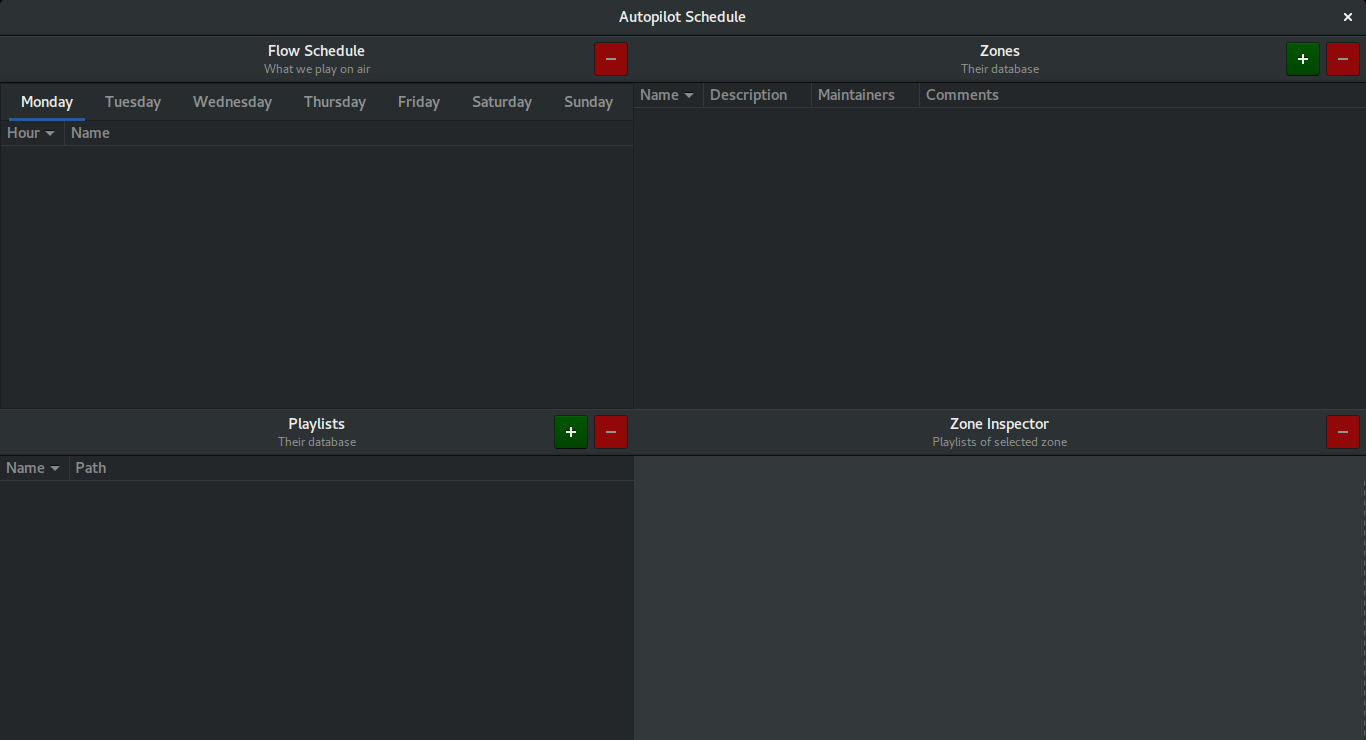This screenshot has height=740, width=1366.
Task: Delete selected zone using Zones minus button
Action: click(x=1343, y=59)
